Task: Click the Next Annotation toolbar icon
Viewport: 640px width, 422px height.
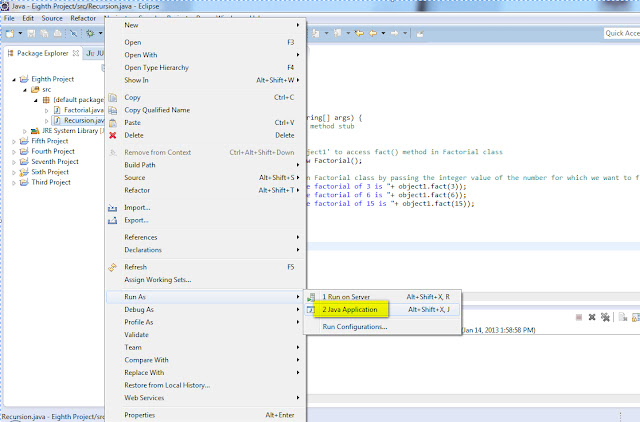Action: click(316, 33)
